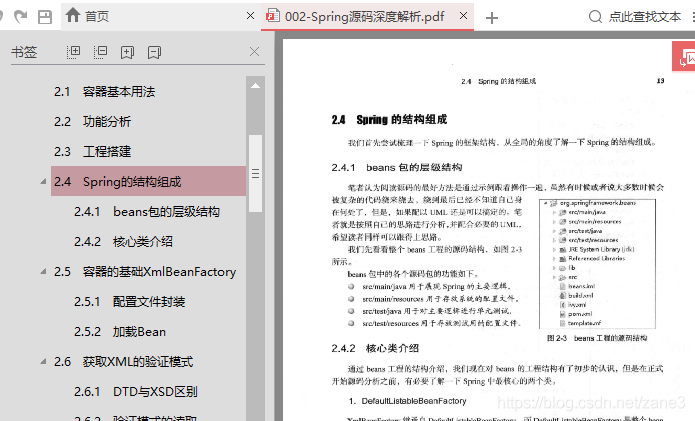Click the bookmark panel scrollbar thumb
The image size is (695, 421).
(x=255, y=173)
